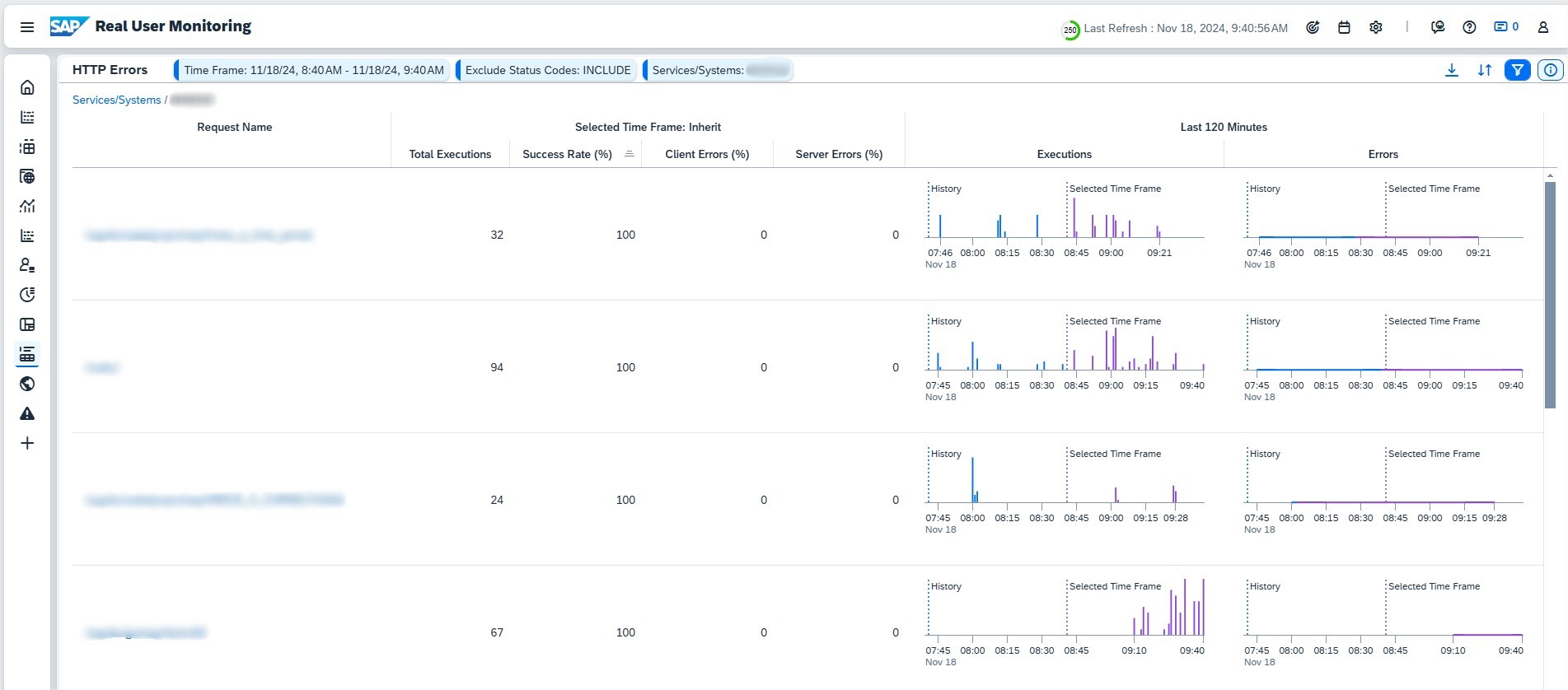Open the hamburger navigation menu
1568x690 pixels.
(x=27, y=27)
